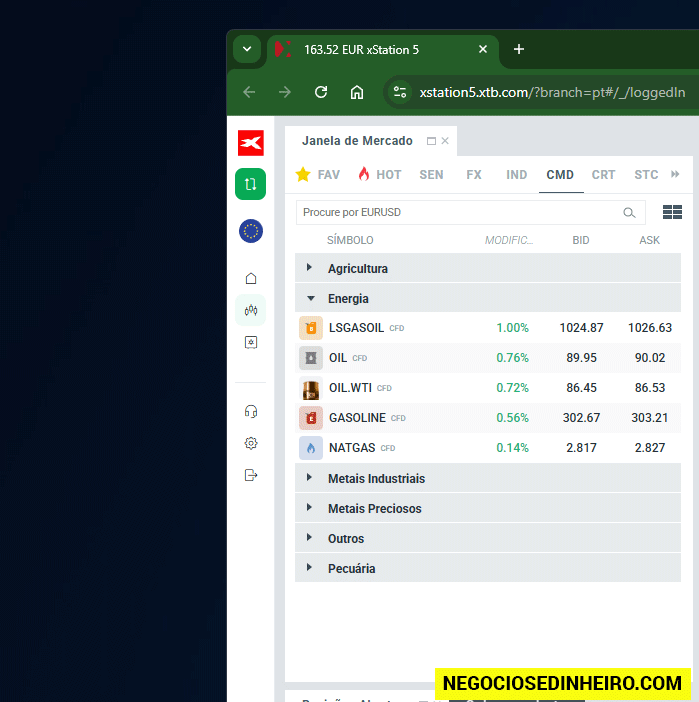Open the settings gear icon
Viewport: 699px width, 702px height.
click(x=251, y=443)
